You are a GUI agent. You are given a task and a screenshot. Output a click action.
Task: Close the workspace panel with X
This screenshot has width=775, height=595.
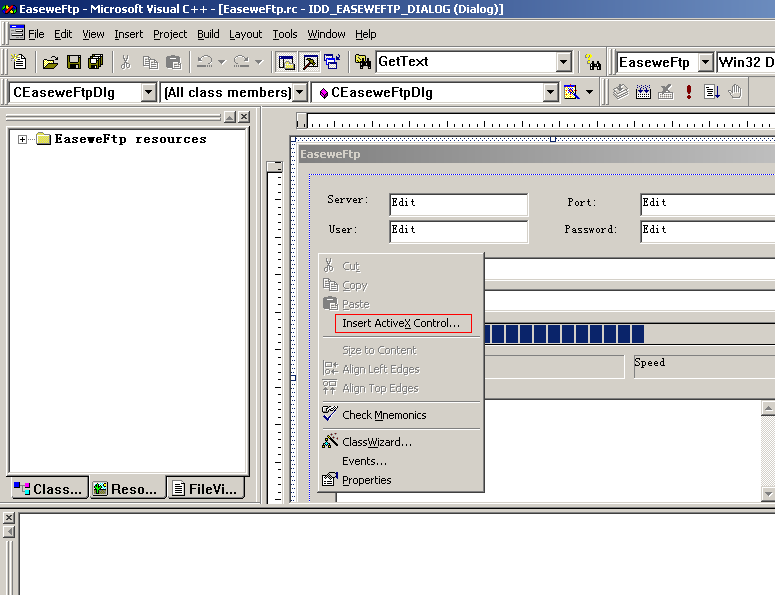[x=244, y=117]
